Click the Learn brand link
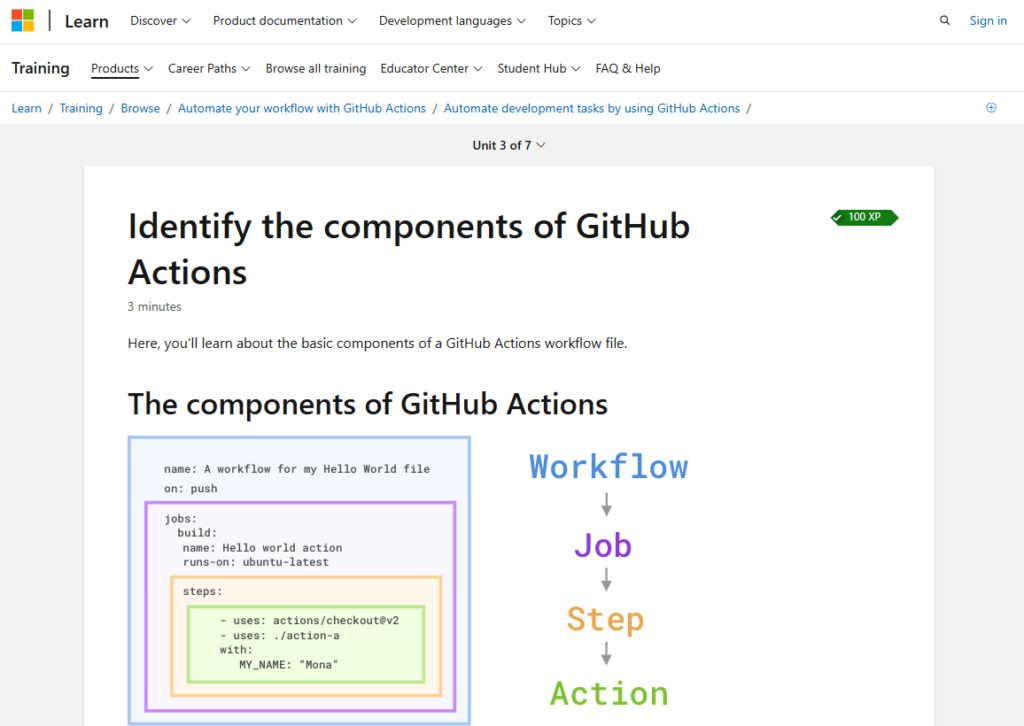The height and width of the screenshot is (726, 1024). [86, 22]
